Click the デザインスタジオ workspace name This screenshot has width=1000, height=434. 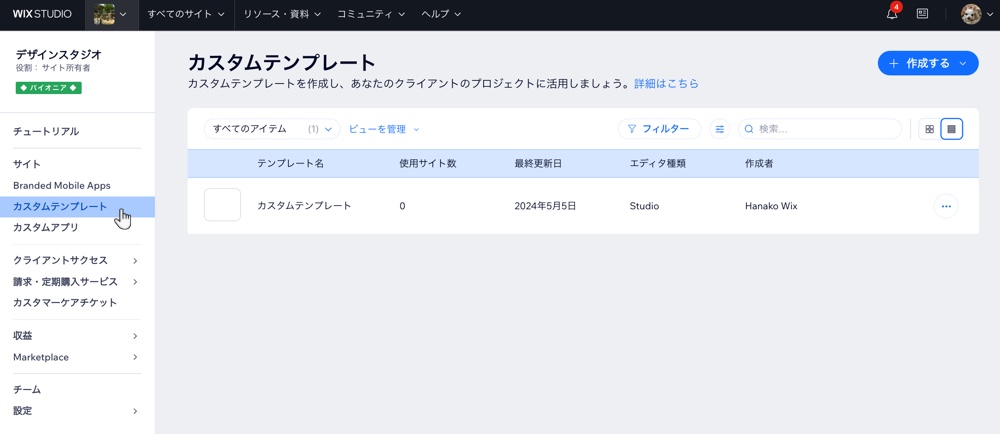pos(59,55)
